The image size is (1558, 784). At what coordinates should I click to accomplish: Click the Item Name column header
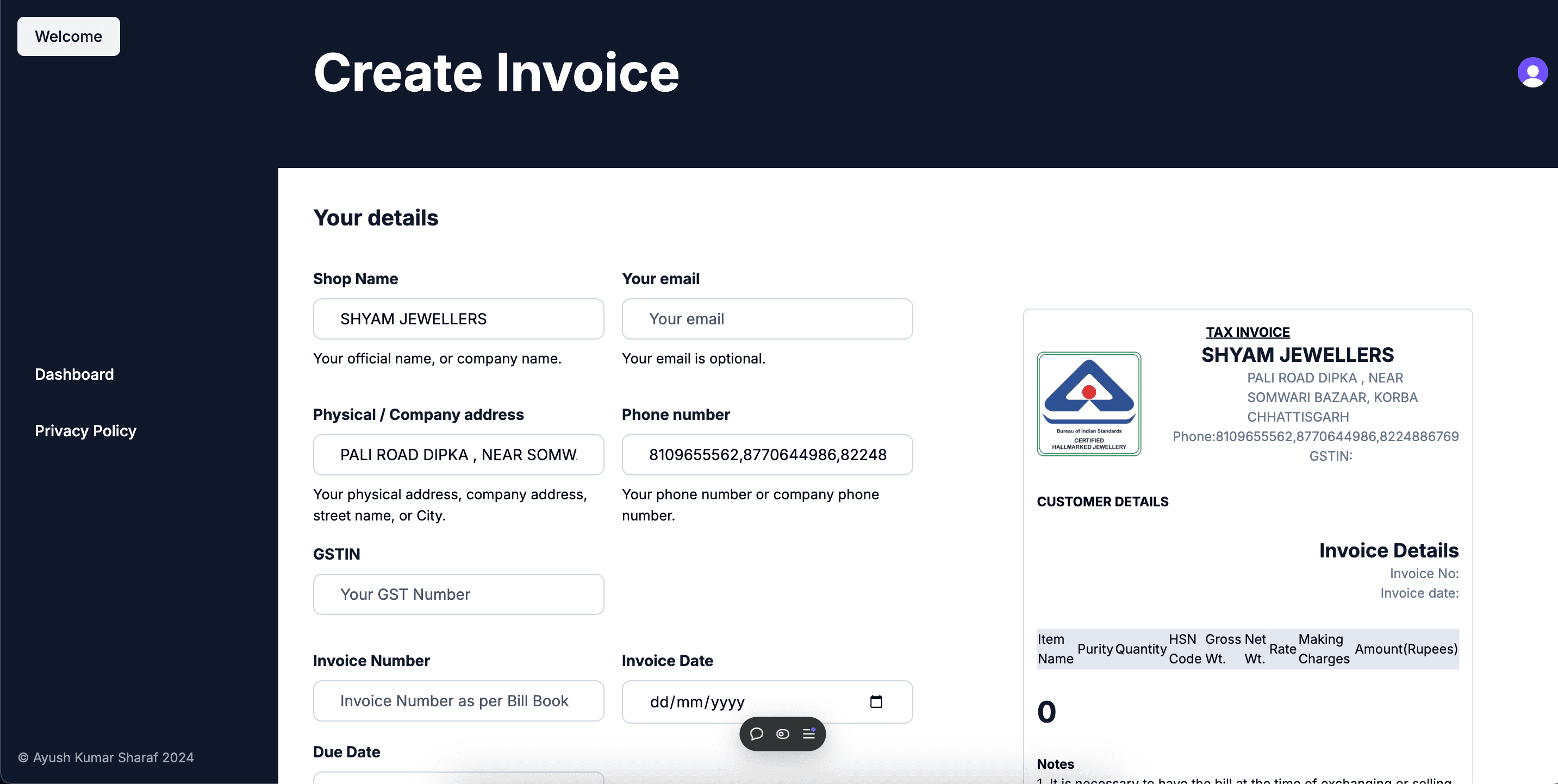pyautogui.click(x=1055, y=649)
